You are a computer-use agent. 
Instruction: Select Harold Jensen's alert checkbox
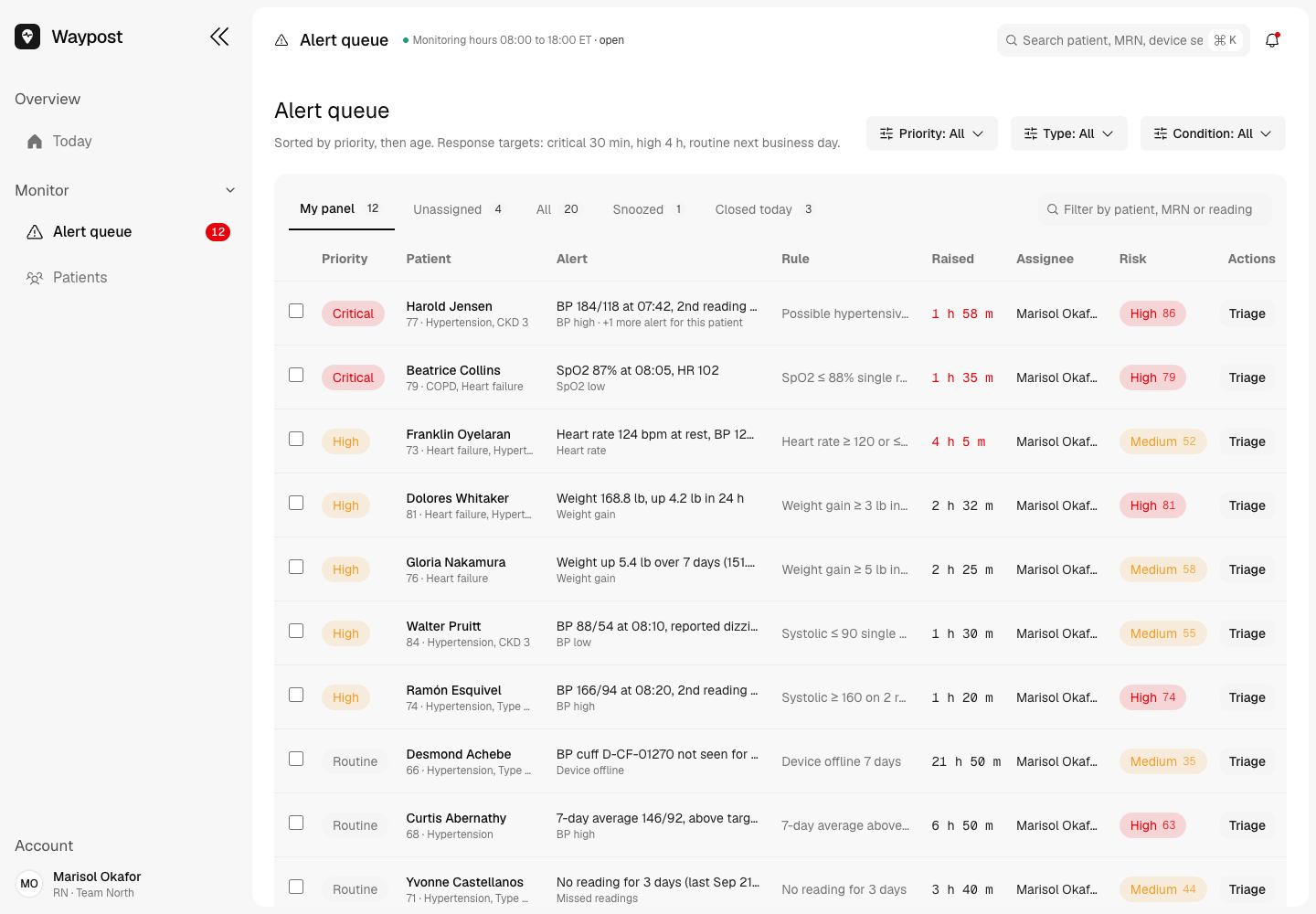[x=296, y=311]
